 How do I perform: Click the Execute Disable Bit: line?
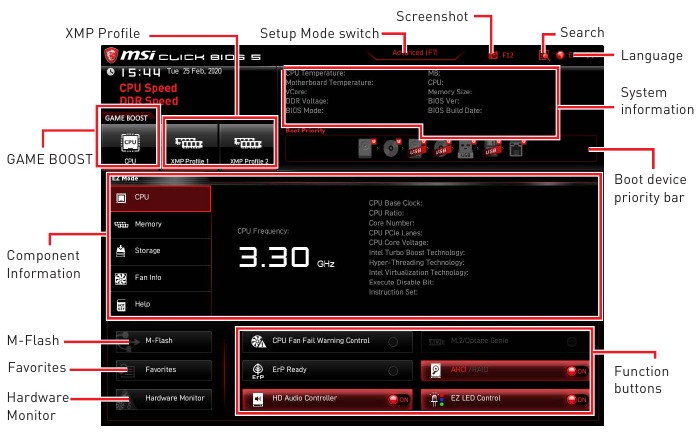click(x=401, y=282)
